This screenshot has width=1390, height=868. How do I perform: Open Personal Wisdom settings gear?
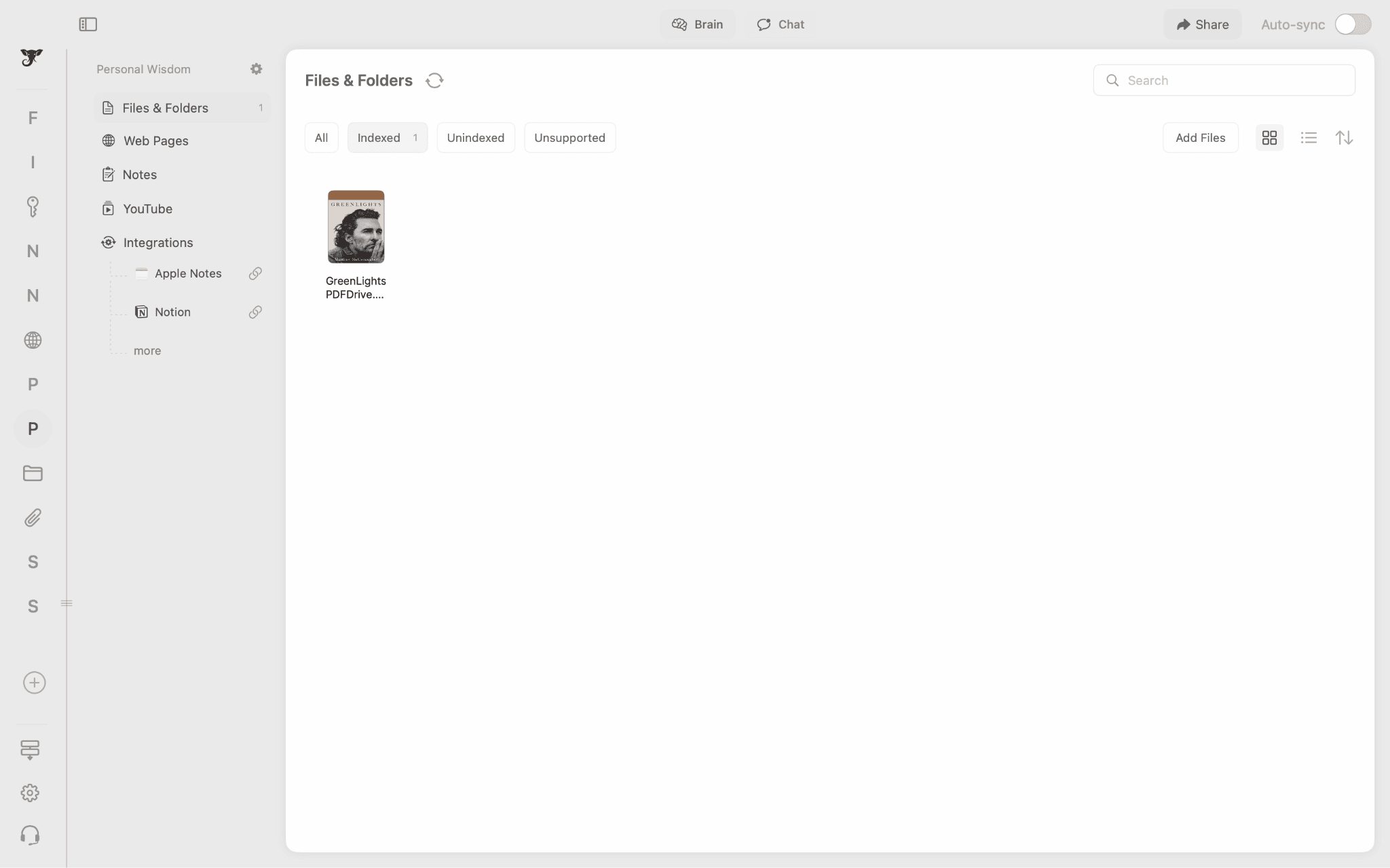pyautogui.click(x=256, y=69)
